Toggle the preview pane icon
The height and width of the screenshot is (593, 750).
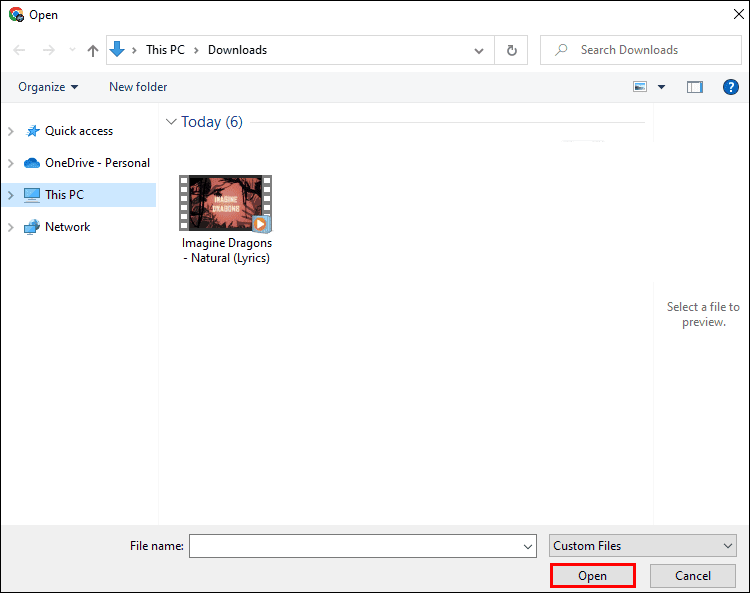(x=695, y=87)
